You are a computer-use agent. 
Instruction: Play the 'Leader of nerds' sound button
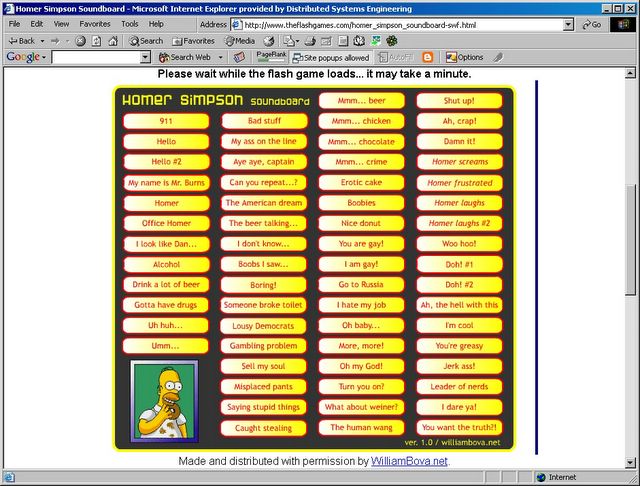(459, 387)
